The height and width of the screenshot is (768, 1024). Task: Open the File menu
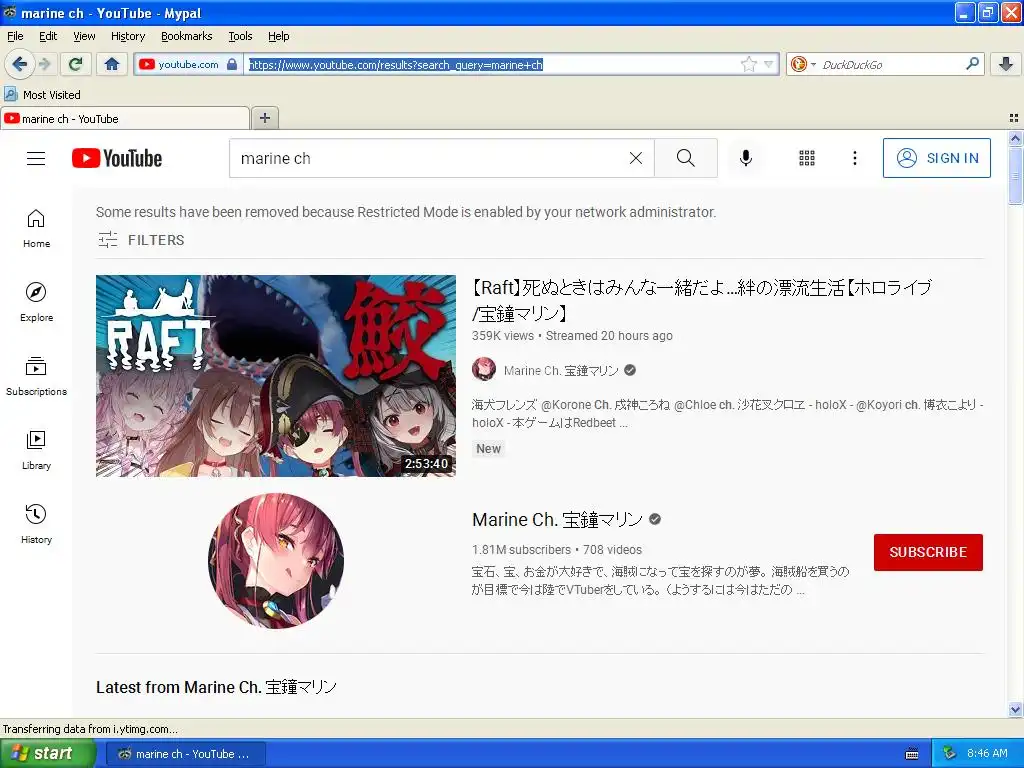pos(15,36)
